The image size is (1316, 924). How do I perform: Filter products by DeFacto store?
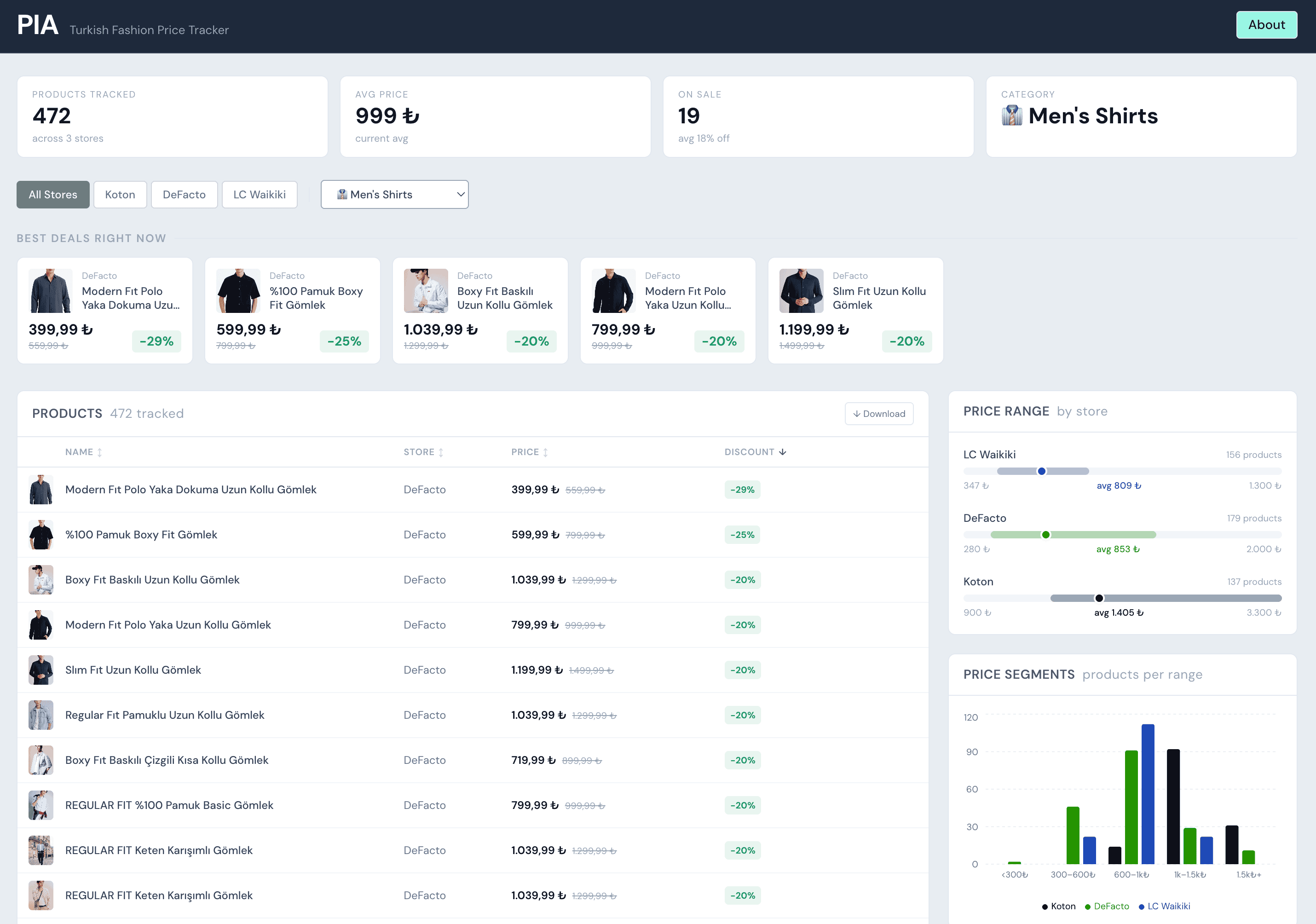coord(184,194)
